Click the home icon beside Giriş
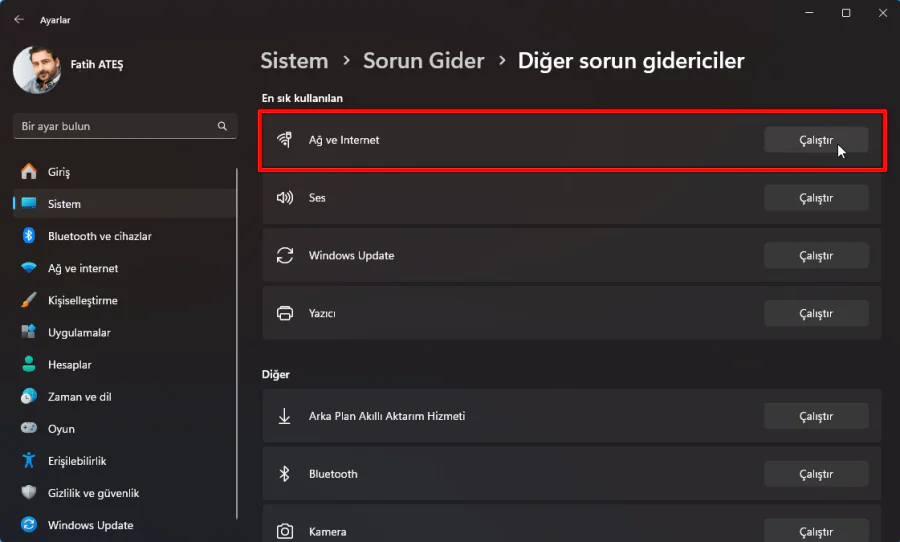Viewport: 900px width, 542px height. click(29, 171)
